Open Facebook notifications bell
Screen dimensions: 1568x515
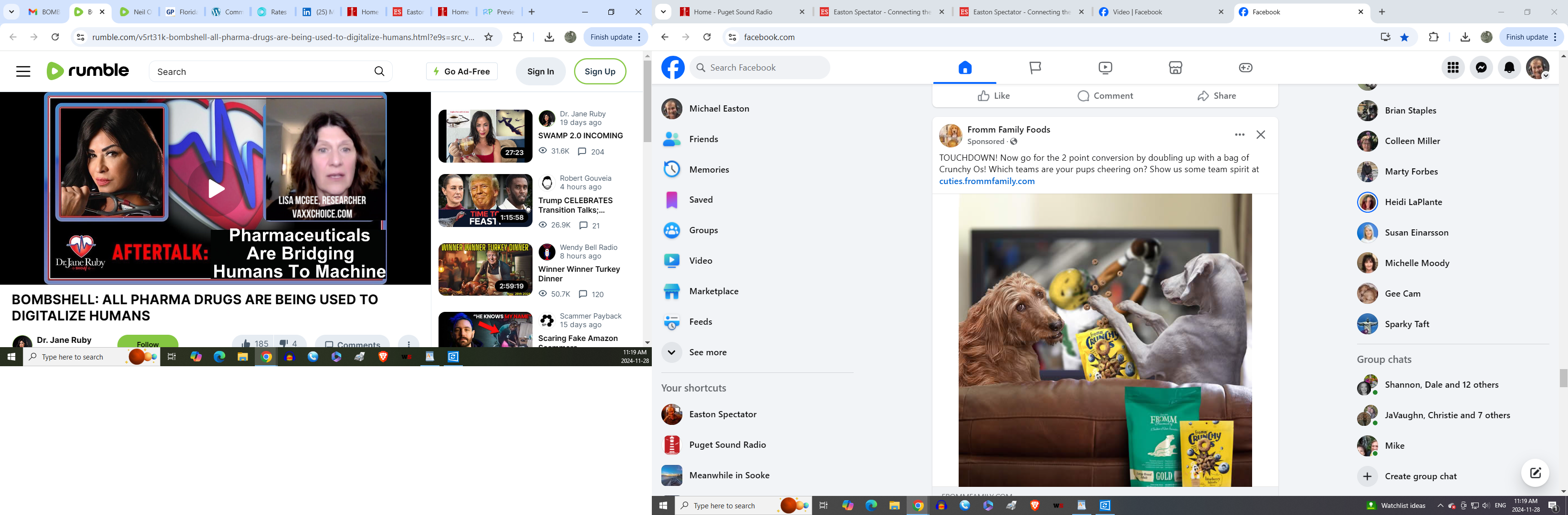pyautogui.click(x=1509, y=68)
